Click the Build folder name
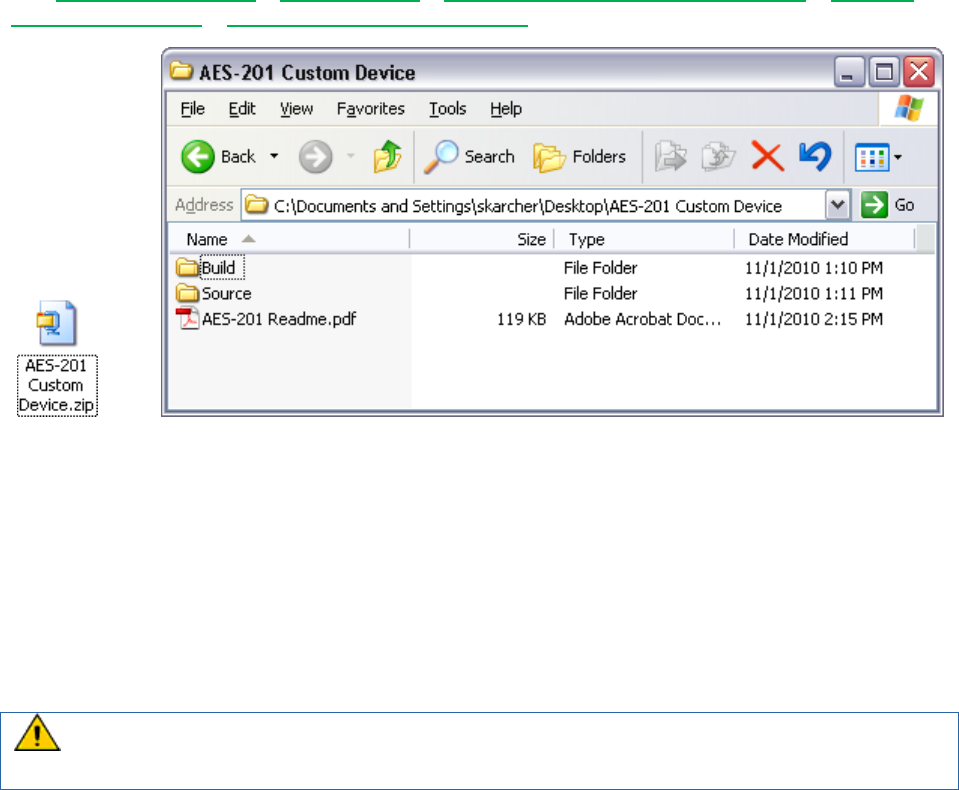This screenshot has height=790, width=959. 219,268
